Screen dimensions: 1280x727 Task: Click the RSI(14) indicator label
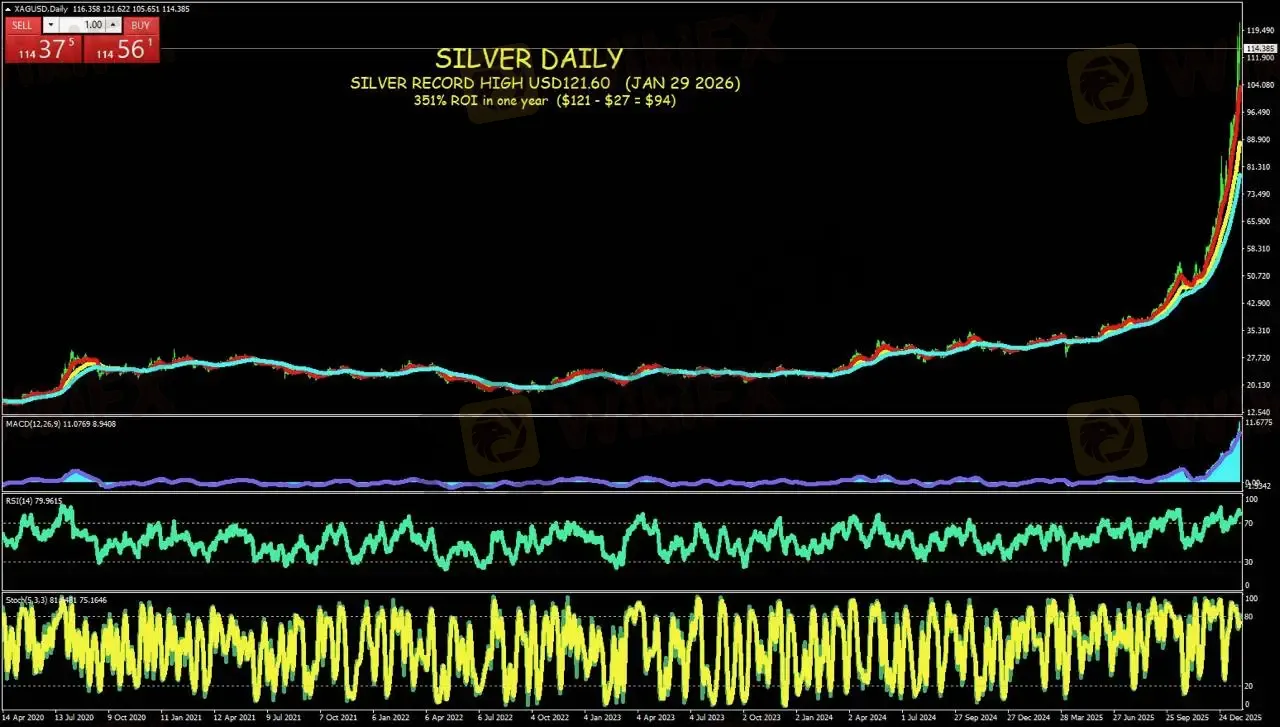pos(17,500)
